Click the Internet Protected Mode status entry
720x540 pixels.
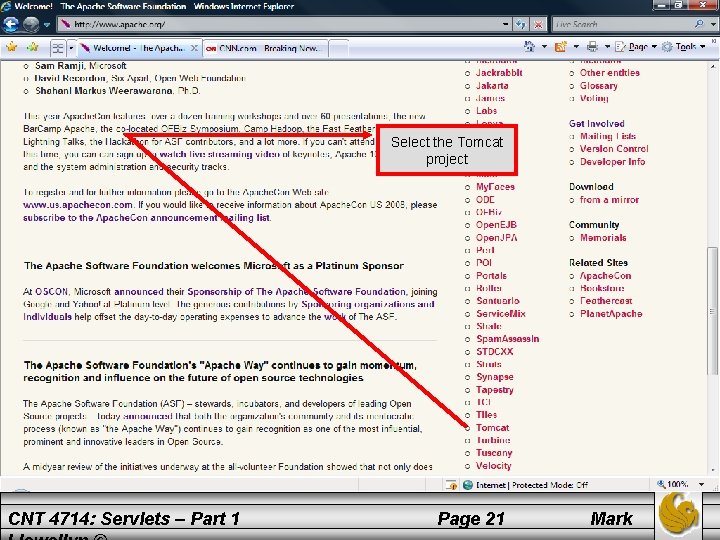pyautogui.click(x=531, y=485)
